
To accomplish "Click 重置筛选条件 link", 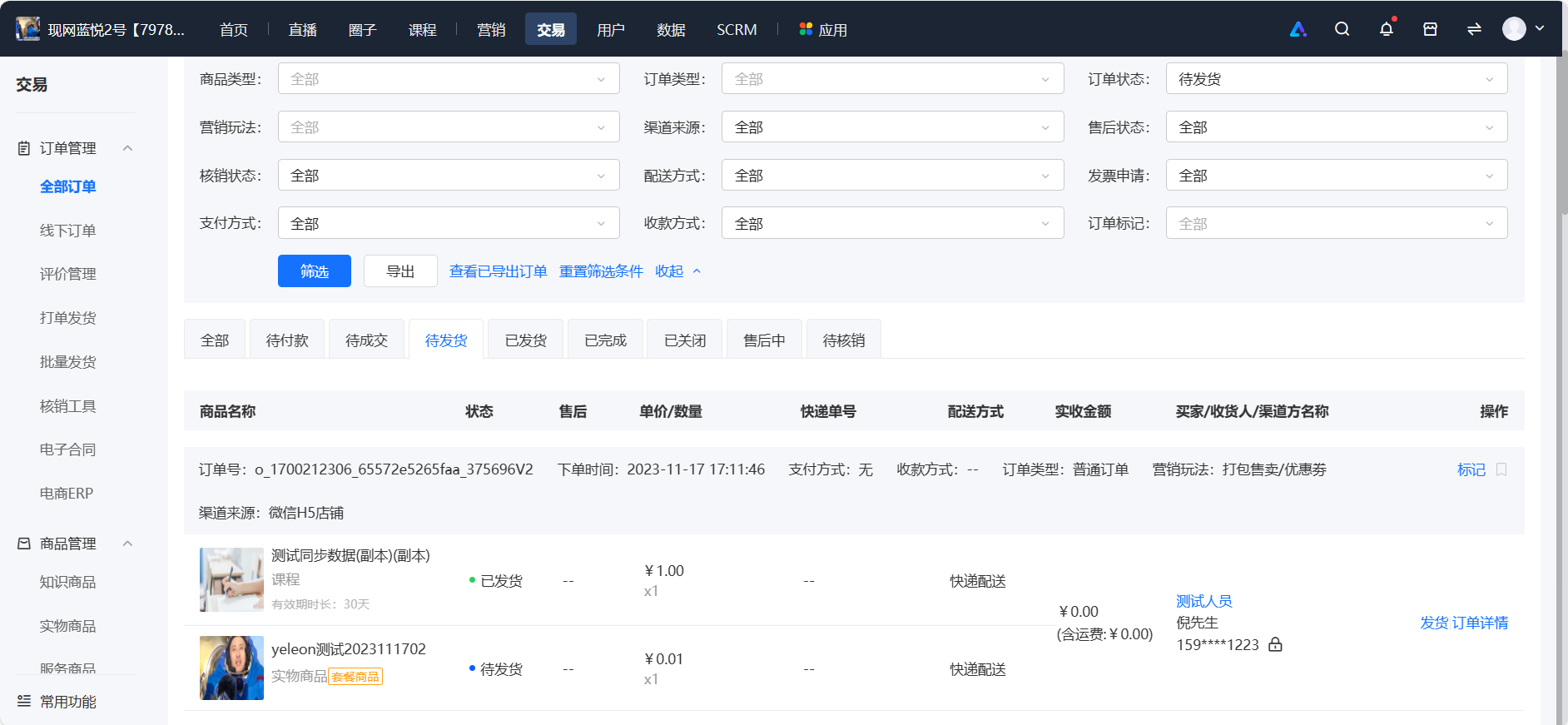I will (x=601, y=271).
